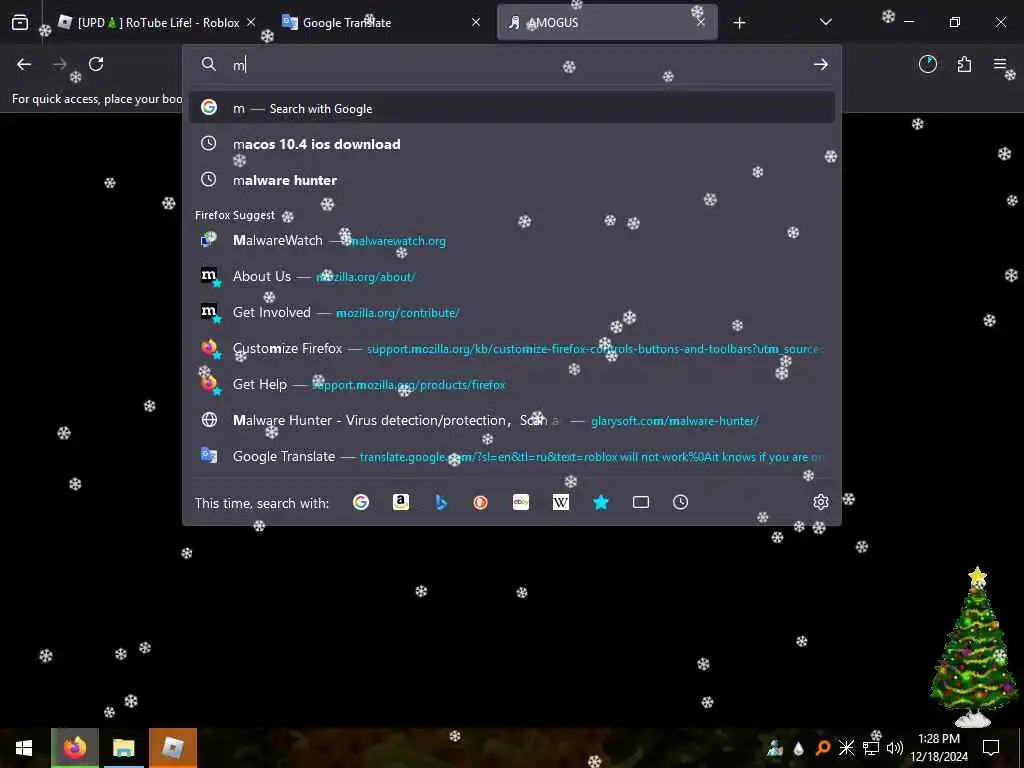Open Get Involved mozilla.org/contribute suggestion
1024x768 pixels.
512,312
